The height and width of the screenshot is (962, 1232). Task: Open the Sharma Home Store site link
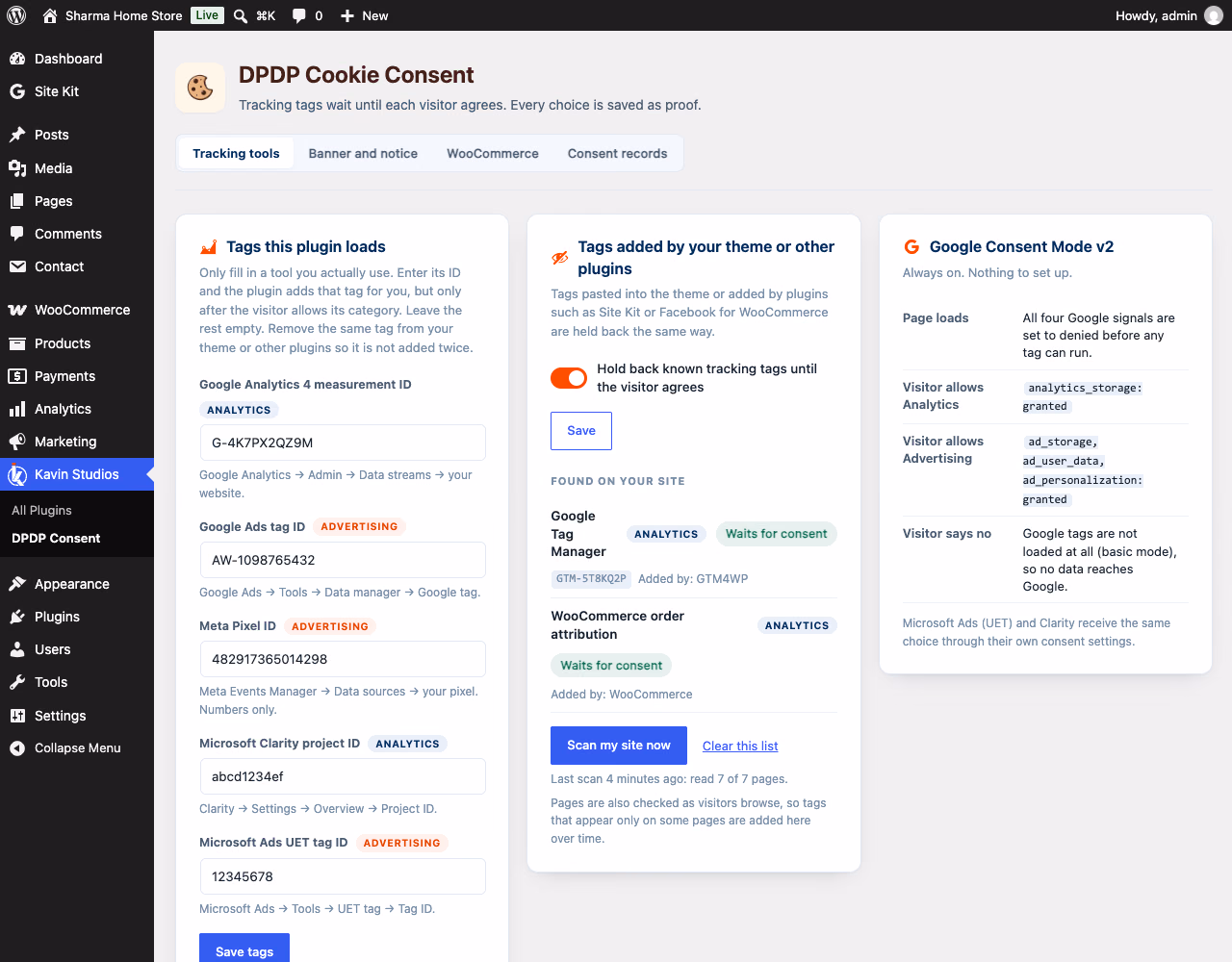(x=123, y=15)
